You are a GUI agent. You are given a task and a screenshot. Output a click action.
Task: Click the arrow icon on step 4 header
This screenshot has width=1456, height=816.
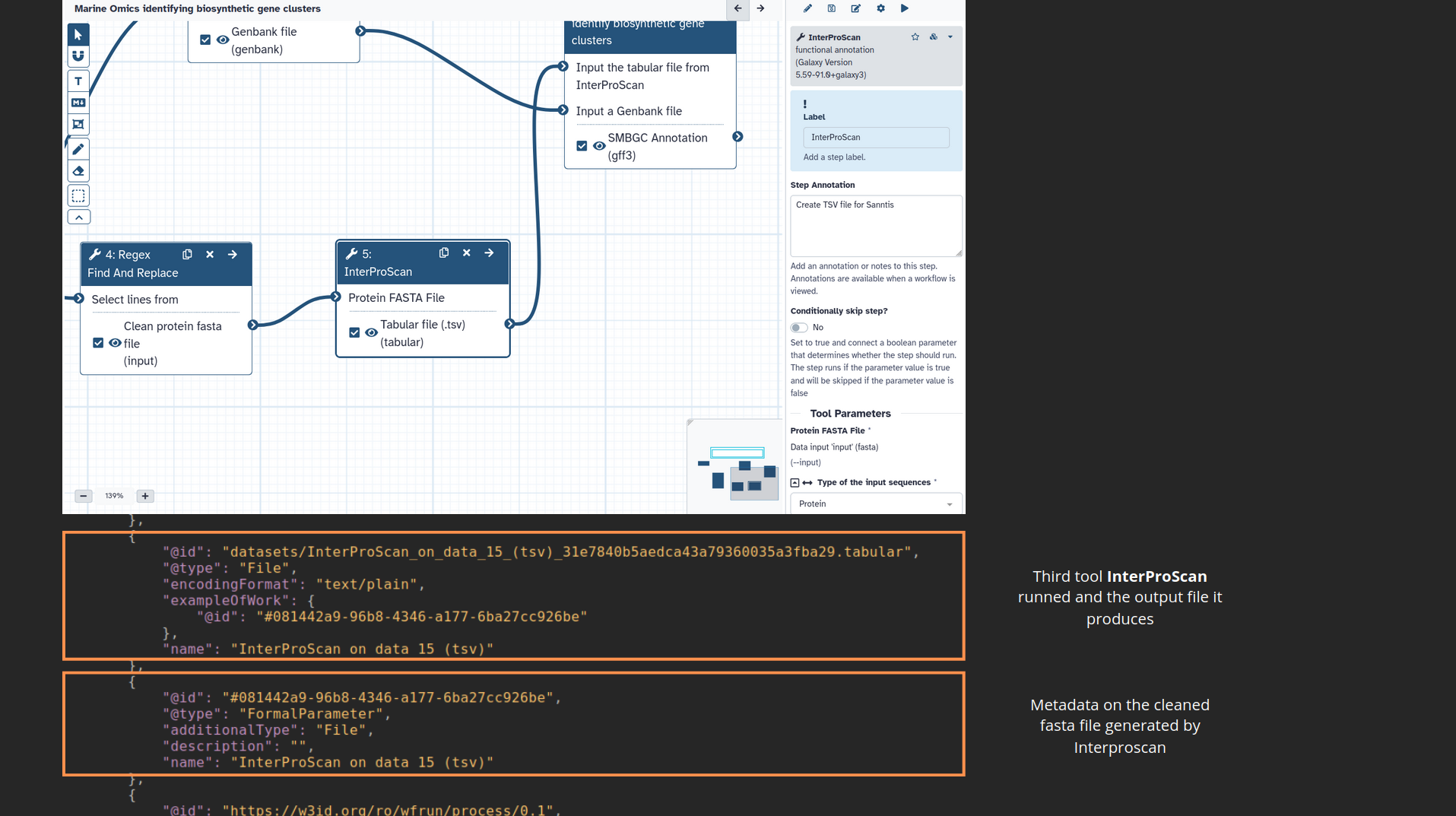233,254
